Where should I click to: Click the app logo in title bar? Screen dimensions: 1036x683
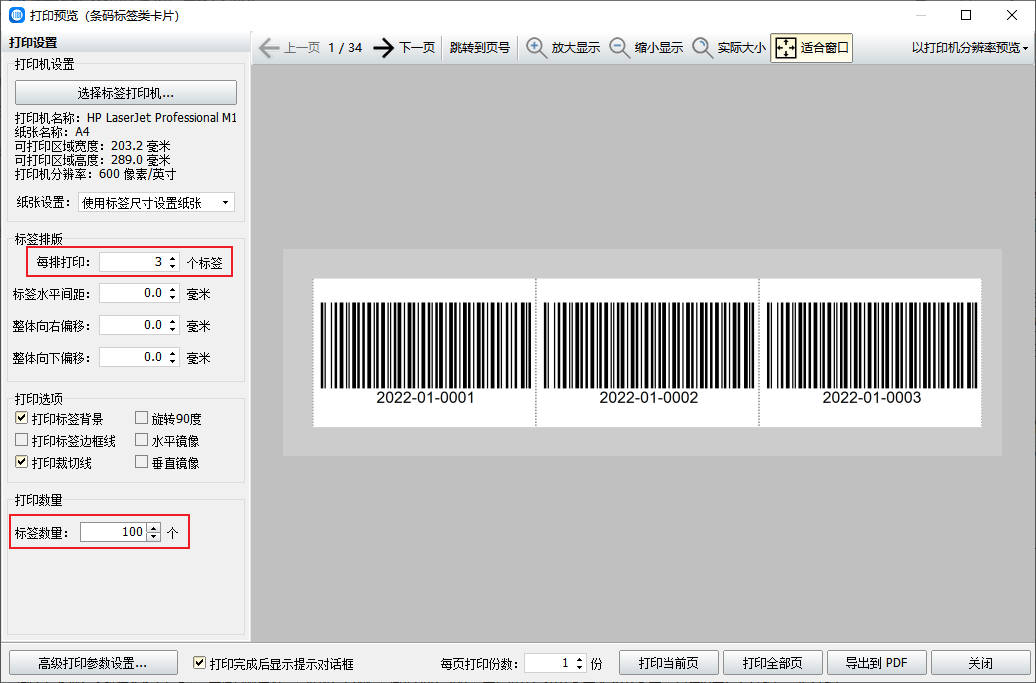click(16, 15)
